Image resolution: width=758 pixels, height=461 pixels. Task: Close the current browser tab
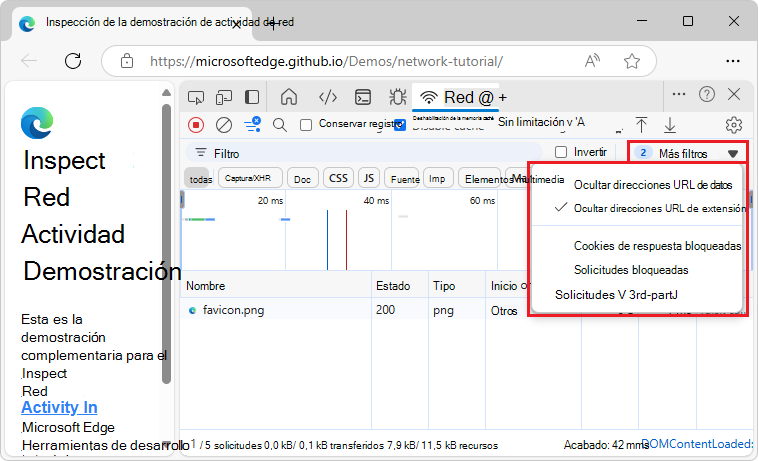[236, 24]
